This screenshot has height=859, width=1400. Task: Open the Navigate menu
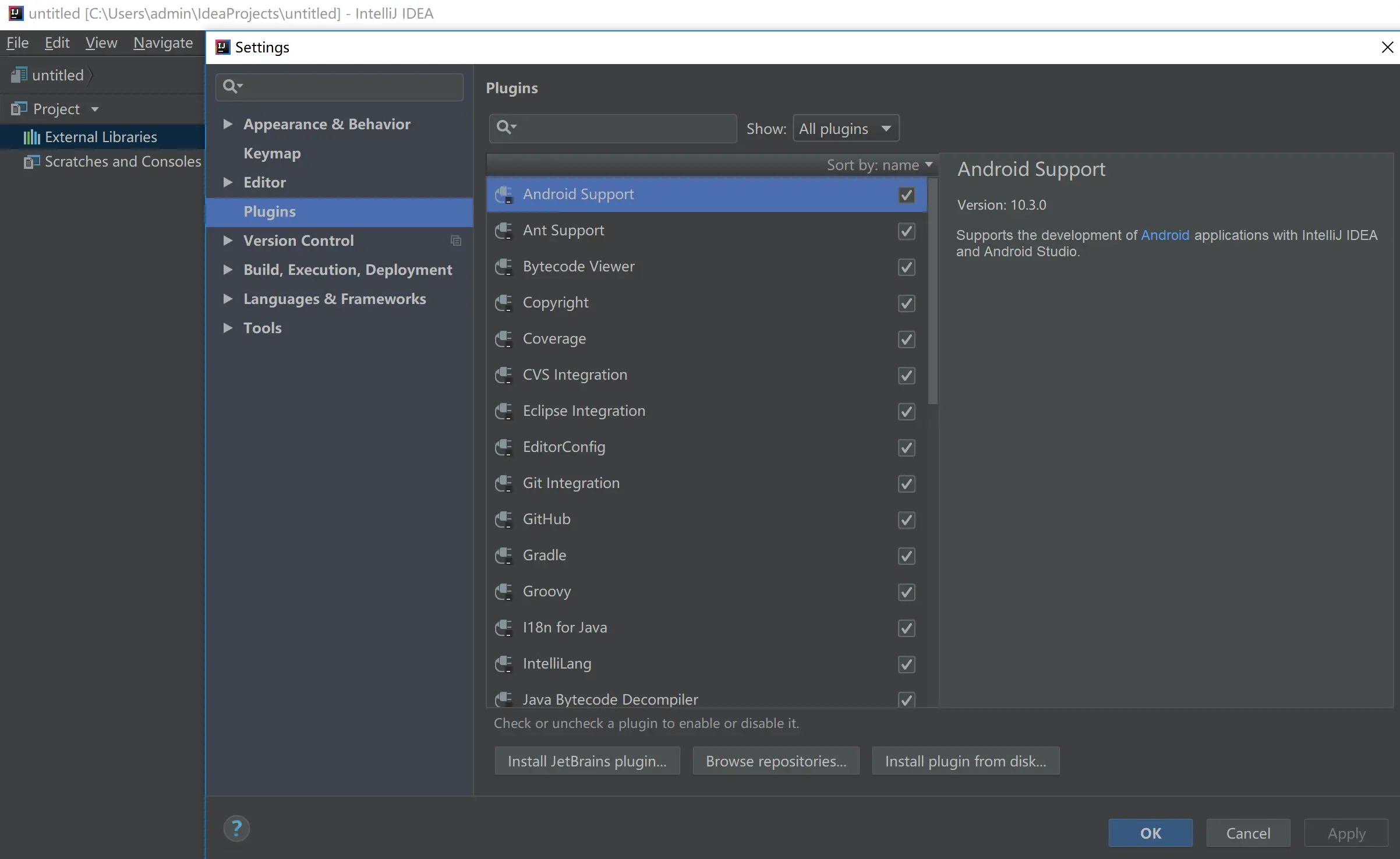[x=163, y=43]
